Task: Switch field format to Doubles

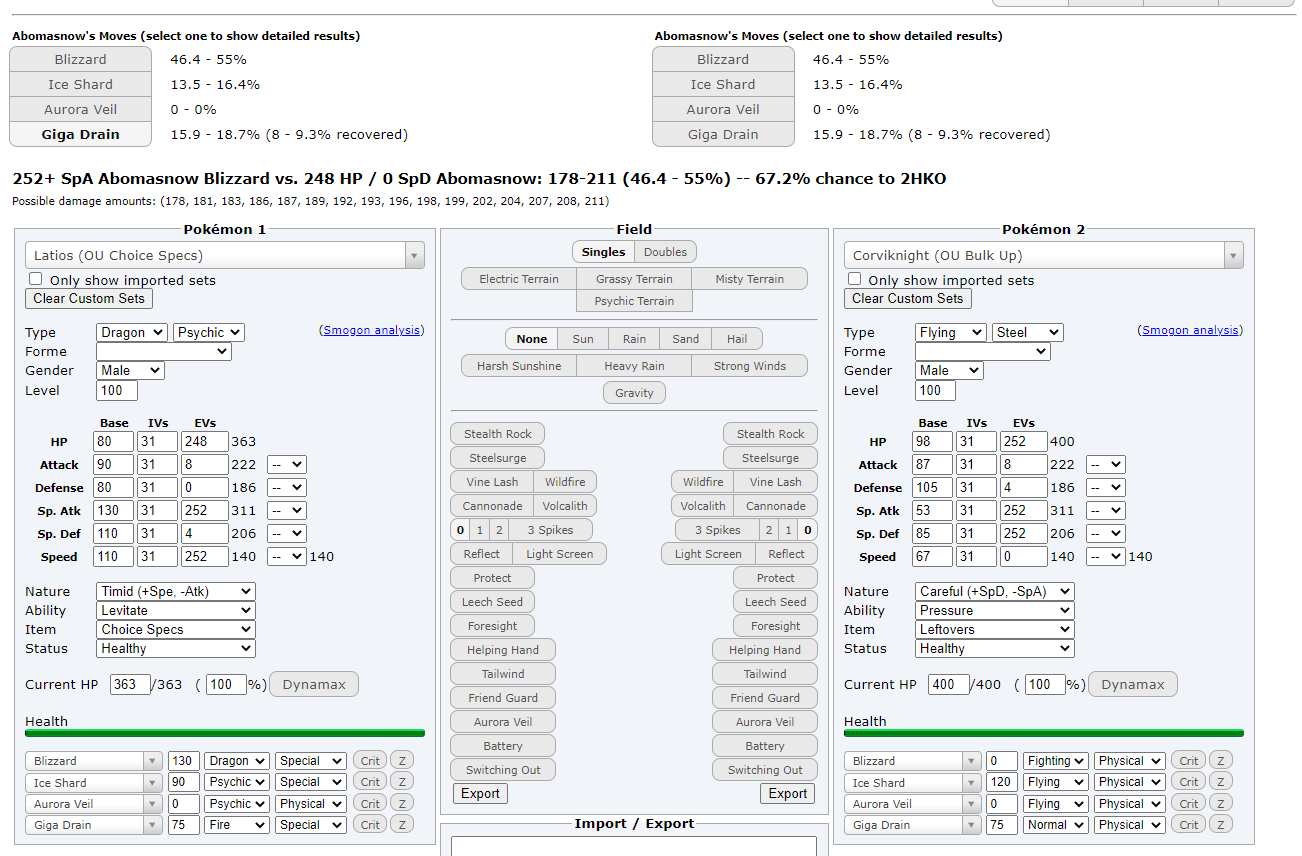Action: pyautogui.click(x=665, y=252)
